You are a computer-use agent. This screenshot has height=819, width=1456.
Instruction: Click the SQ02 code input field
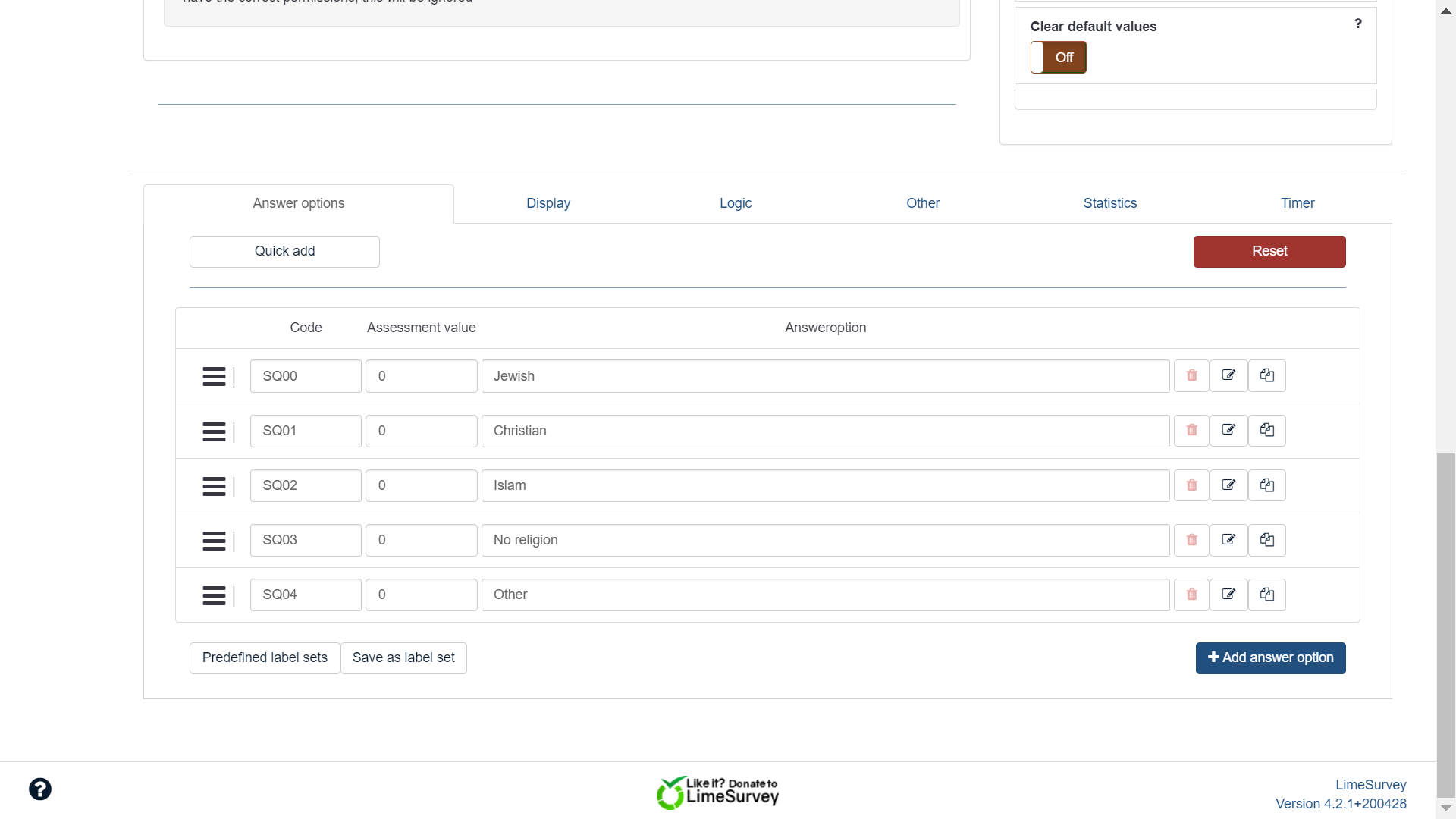click(306, 485)
